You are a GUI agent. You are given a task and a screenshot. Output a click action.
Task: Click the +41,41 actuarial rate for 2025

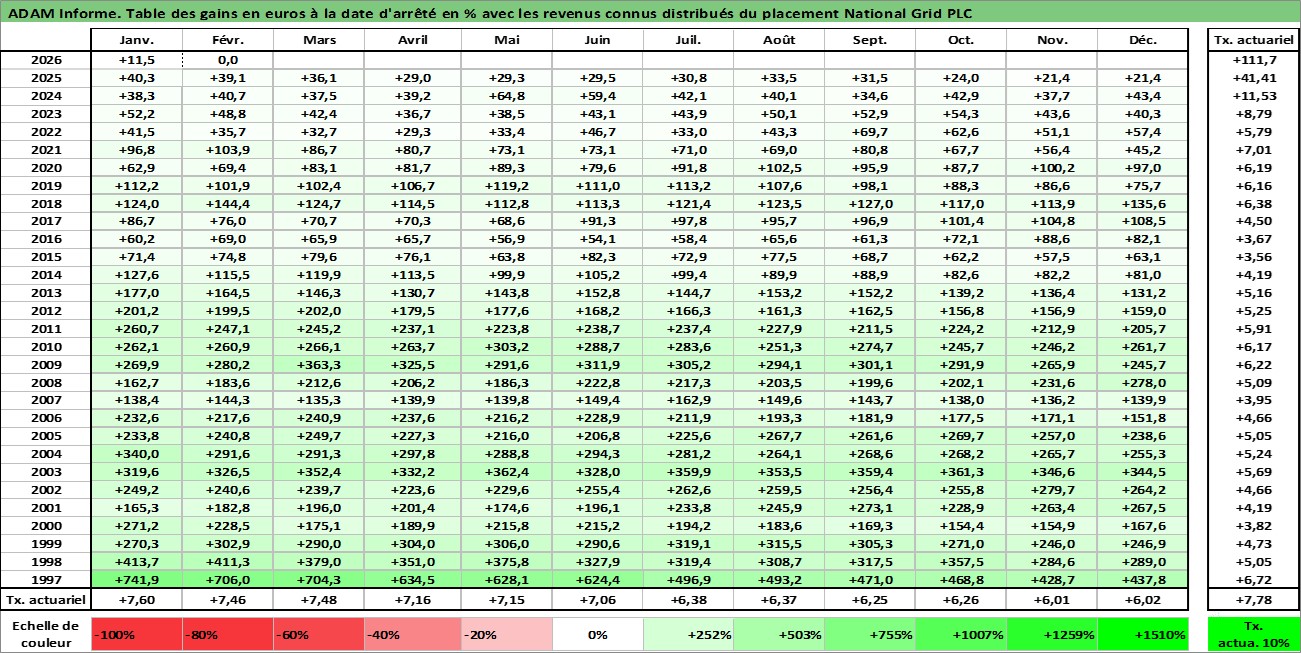coord(1253,78)
